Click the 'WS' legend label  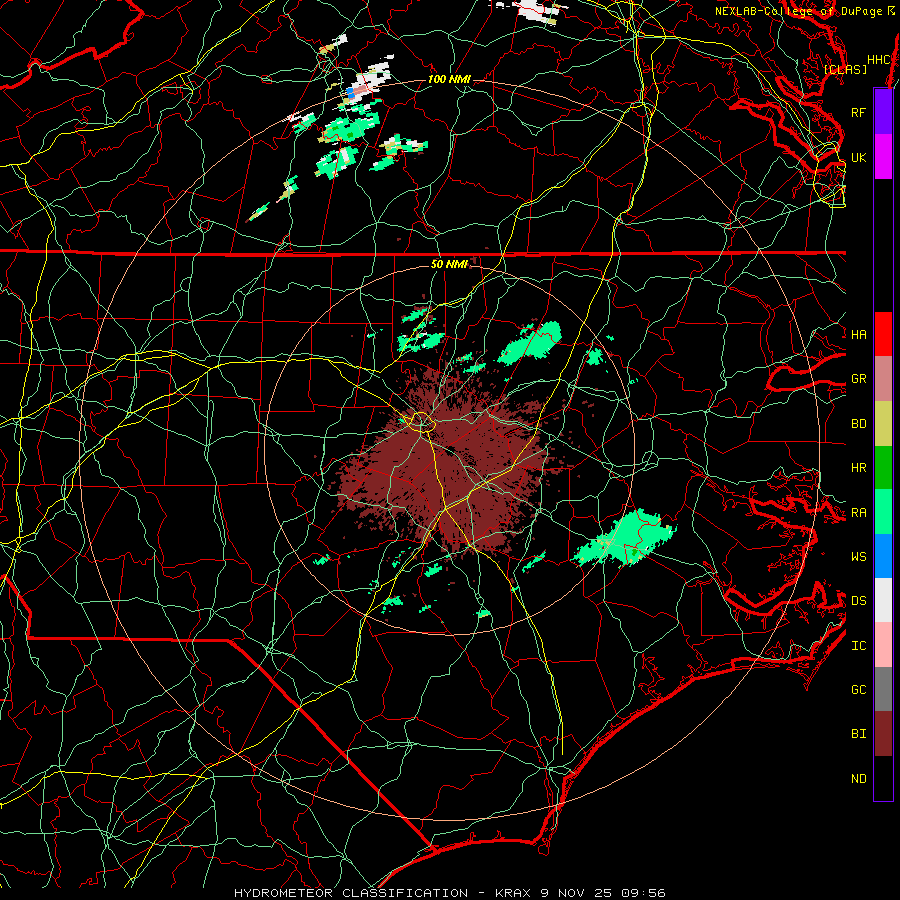coord(858,556)
